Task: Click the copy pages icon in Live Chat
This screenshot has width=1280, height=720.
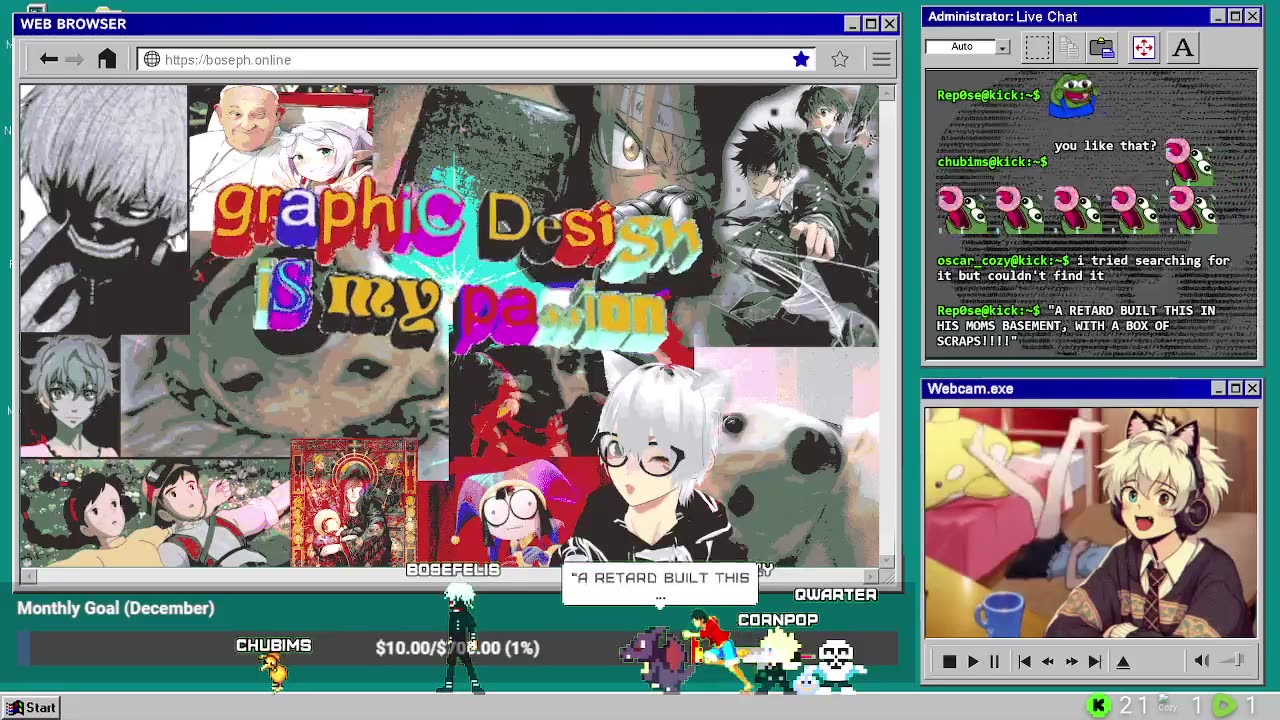Action: (1069, 47)
